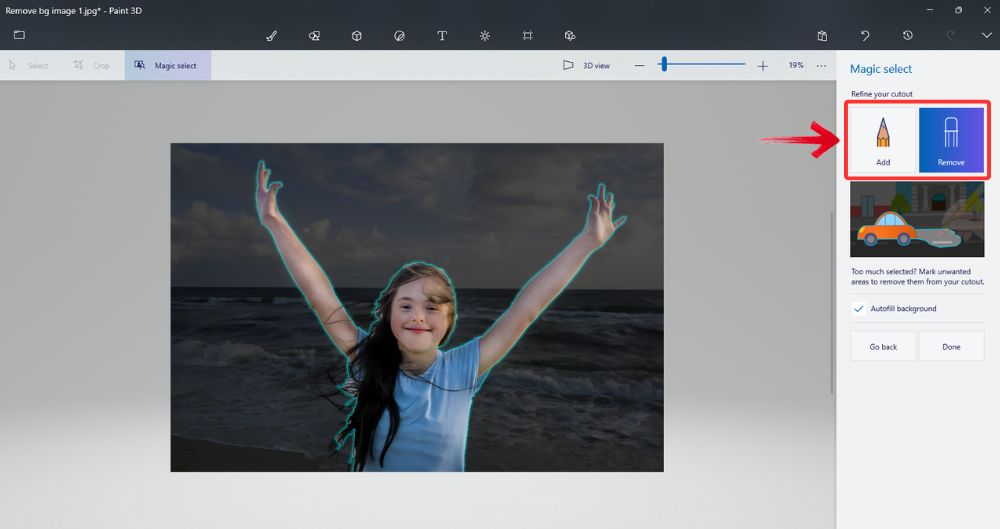The image size is (1000, 529).
Task: Open the Effects tool
Action: point(485,35)
